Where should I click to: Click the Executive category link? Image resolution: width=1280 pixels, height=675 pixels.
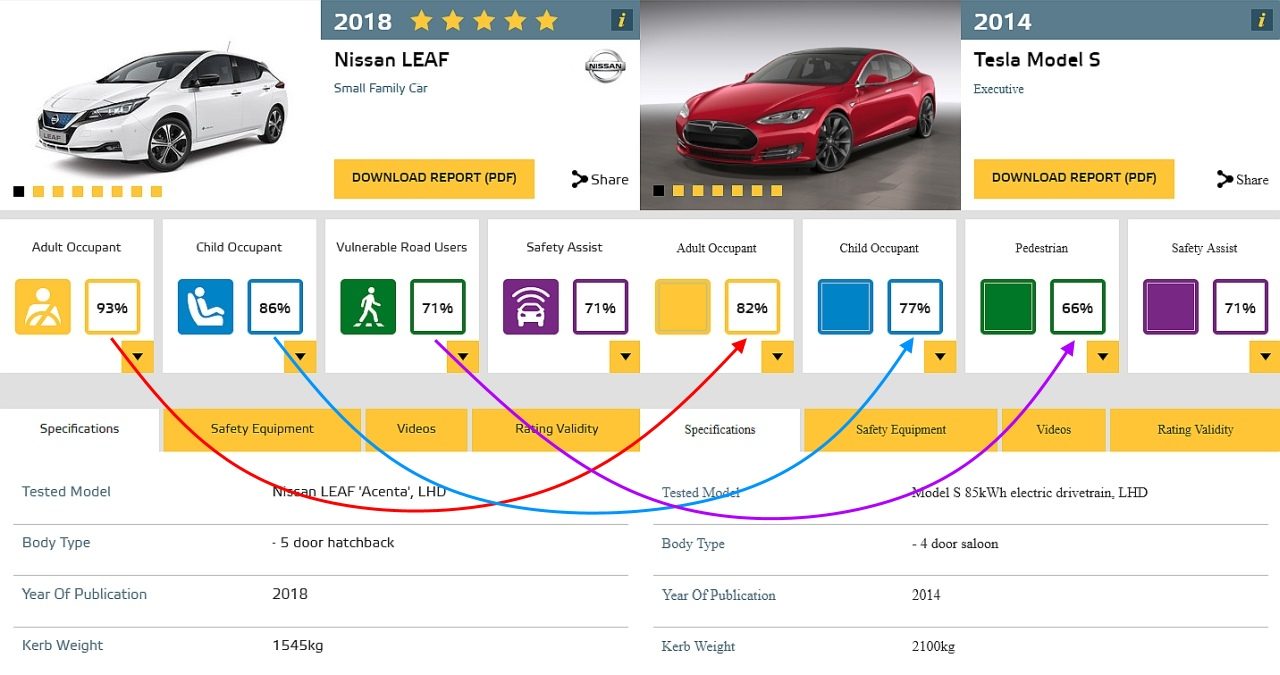tap(999, 89)
